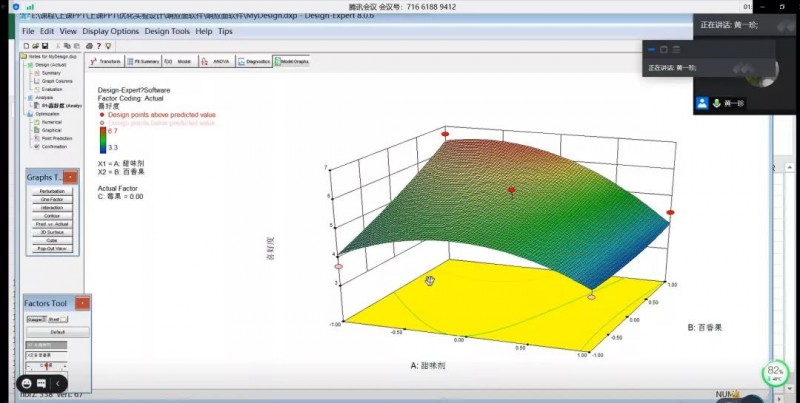Click the 3D Surface graph button
Image resolution: width=800 pixels, height=403 pixels.
pos(51,231)
